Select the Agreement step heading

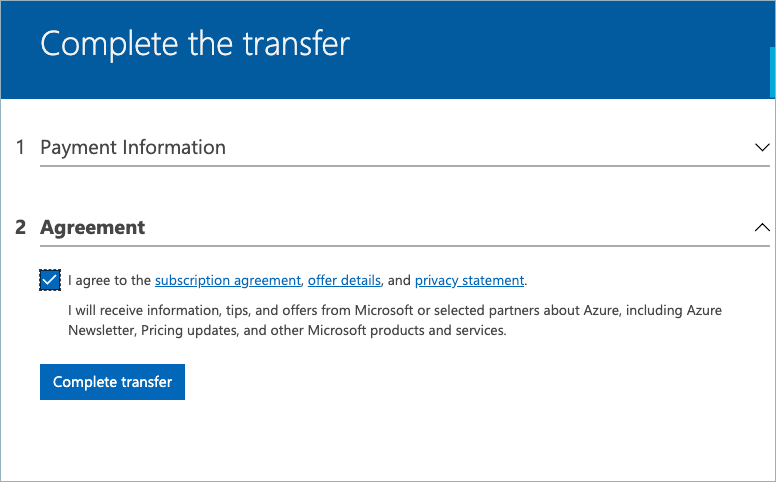93,227
